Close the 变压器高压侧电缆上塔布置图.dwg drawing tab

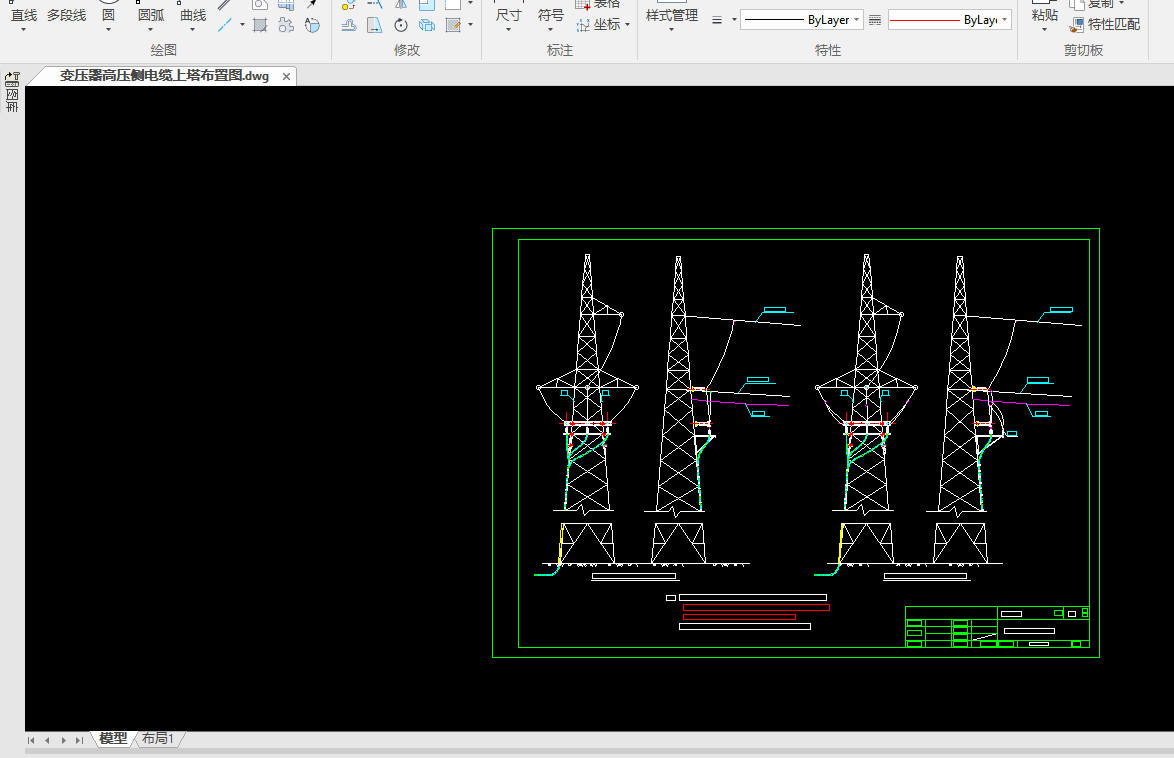coord(286,76)
